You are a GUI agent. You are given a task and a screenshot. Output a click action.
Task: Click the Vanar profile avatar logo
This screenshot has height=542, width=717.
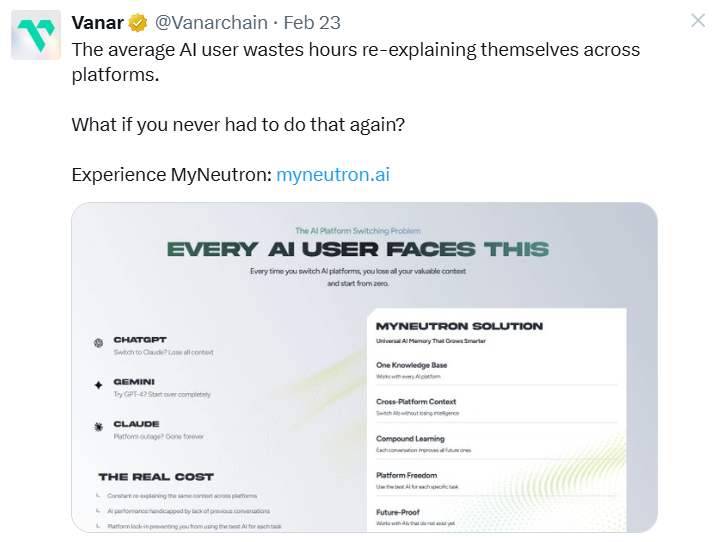[x=38, y=35]
